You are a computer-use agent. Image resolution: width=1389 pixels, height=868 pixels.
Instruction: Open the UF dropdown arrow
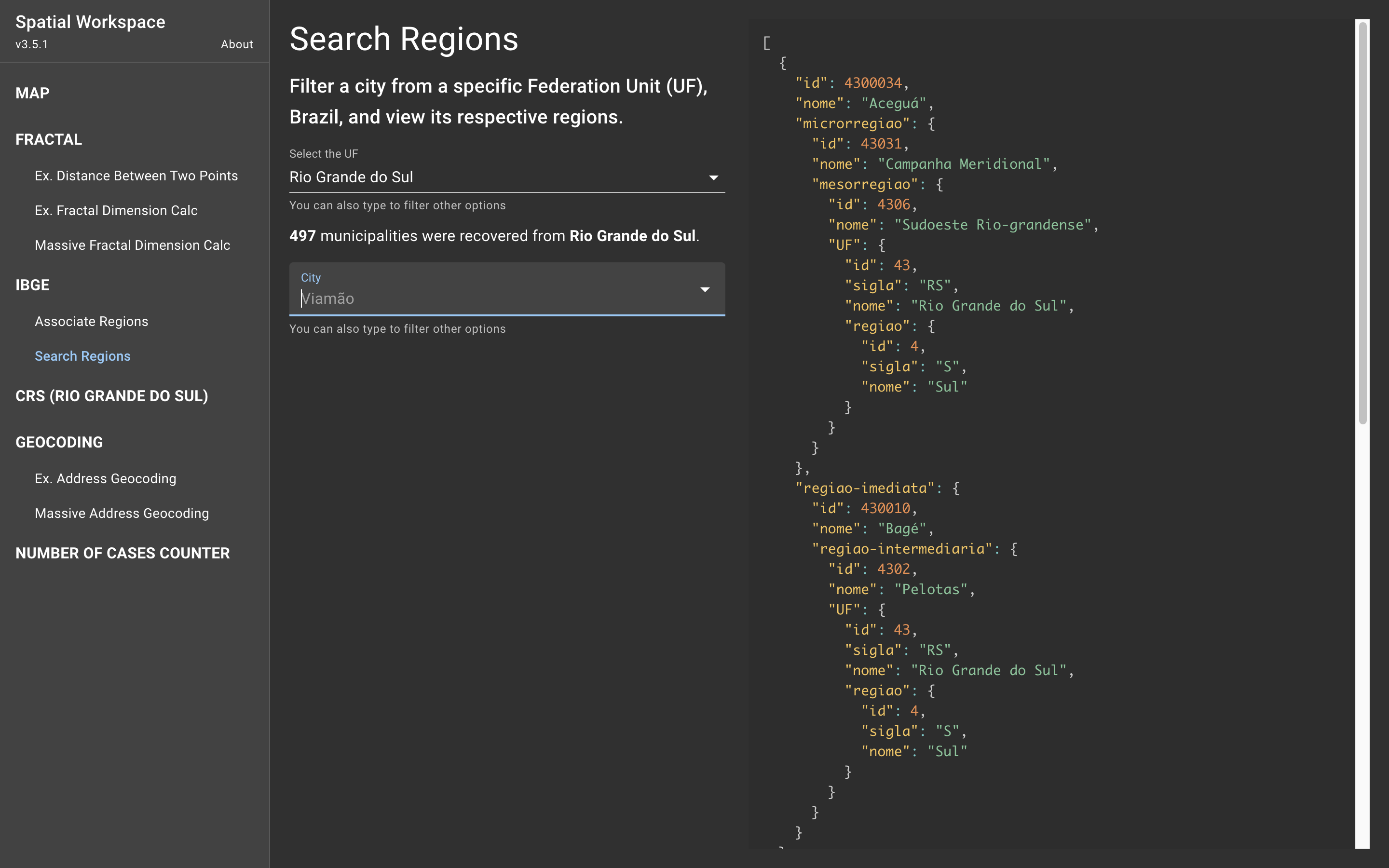(713, 177)
